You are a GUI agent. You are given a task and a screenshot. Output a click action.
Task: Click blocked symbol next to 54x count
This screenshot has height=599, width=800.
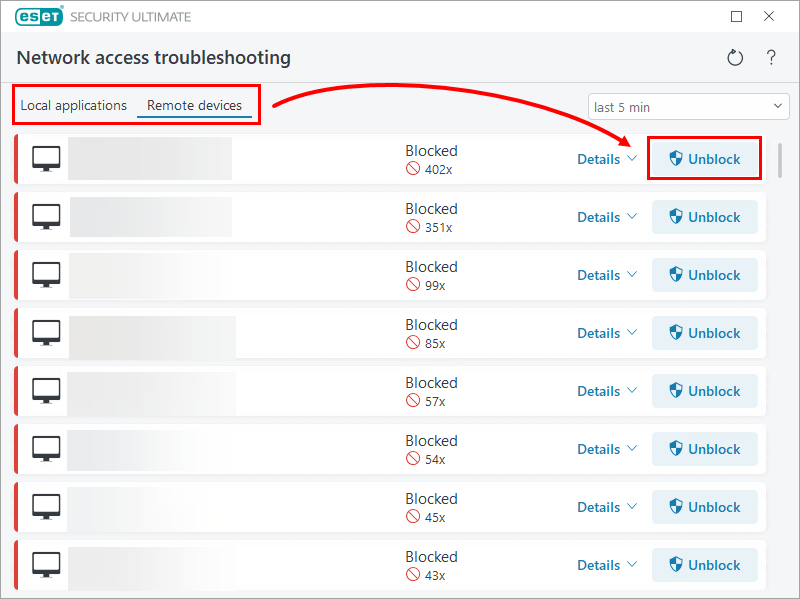[x=412, y=459]
